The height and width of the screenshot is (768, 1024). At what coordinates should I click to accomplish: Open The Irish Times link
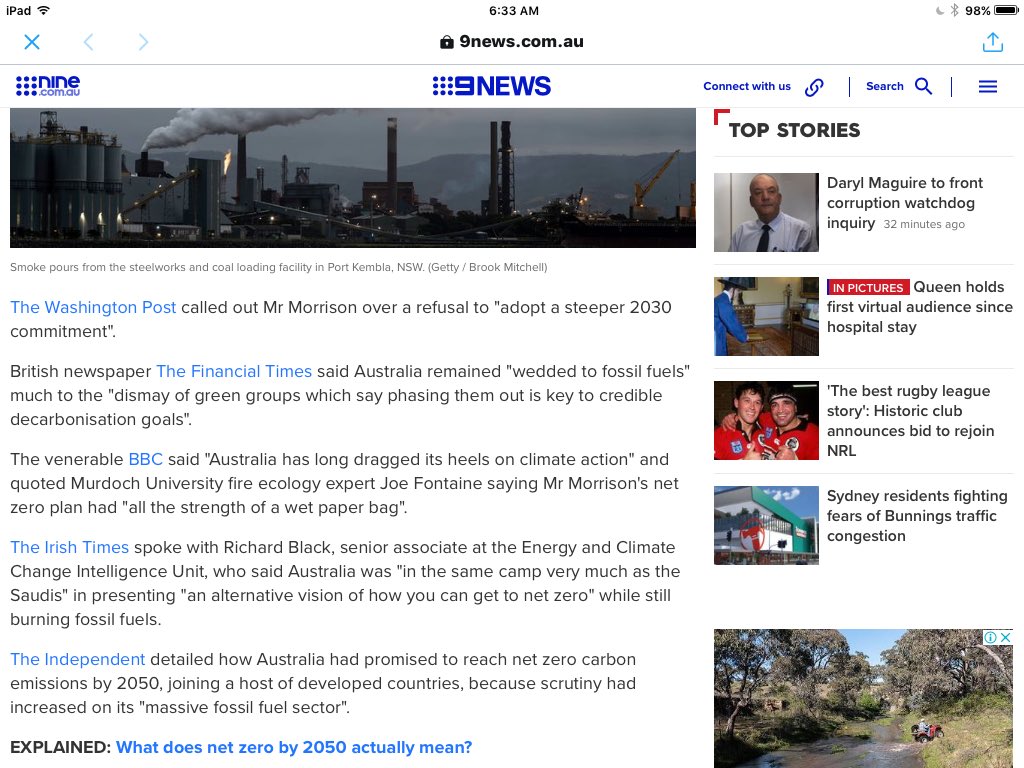(x=70, y=547)
